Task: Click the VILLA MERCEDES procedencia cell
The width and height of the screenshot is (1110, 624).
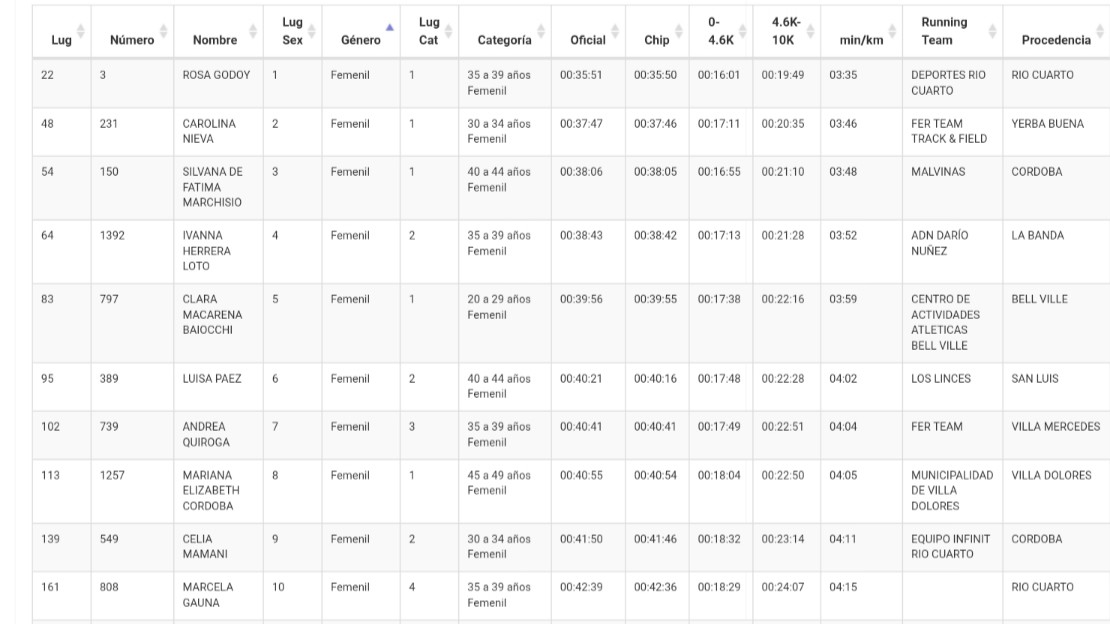Action: click(x=1056, y=427)
